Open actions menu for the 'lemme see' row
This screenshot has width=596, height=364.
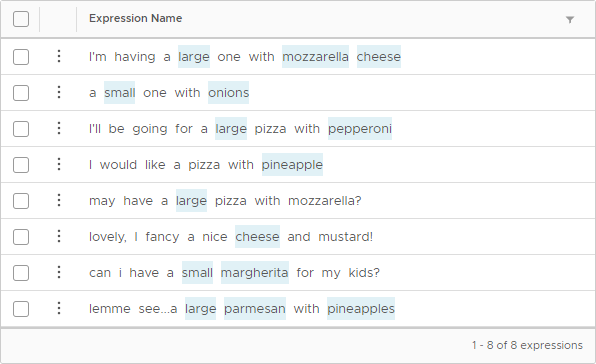59,308
